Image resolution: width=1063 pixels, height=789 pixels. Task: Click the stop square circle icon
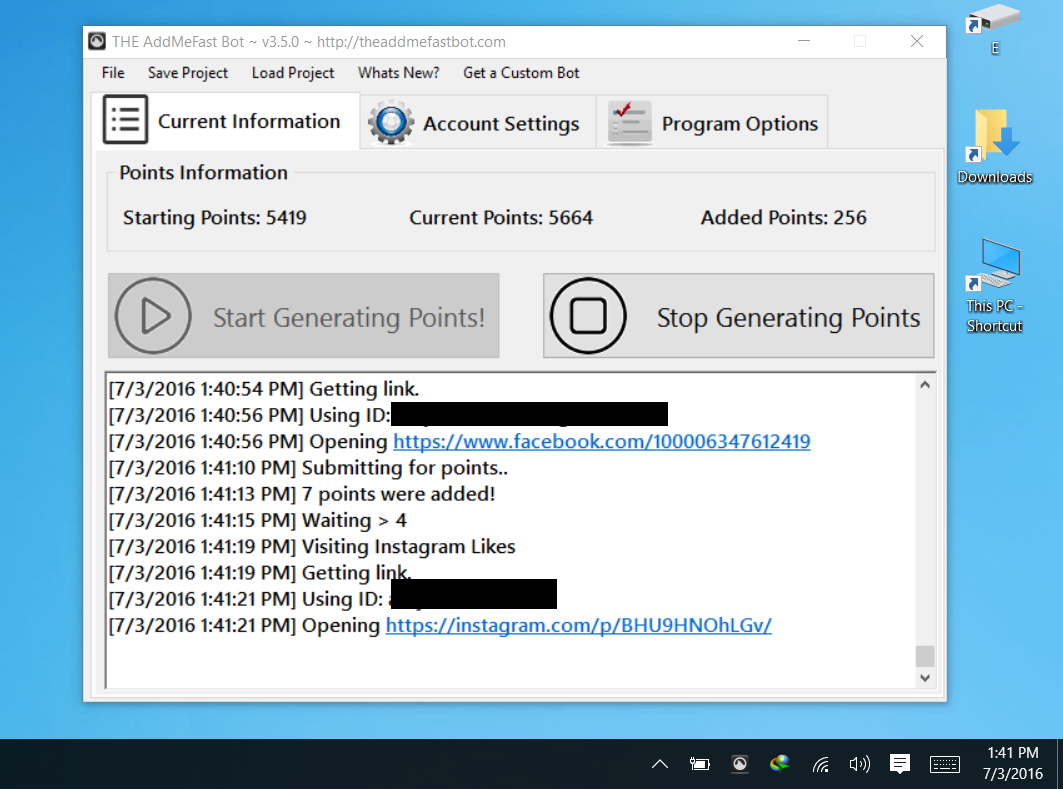(588, 316)
